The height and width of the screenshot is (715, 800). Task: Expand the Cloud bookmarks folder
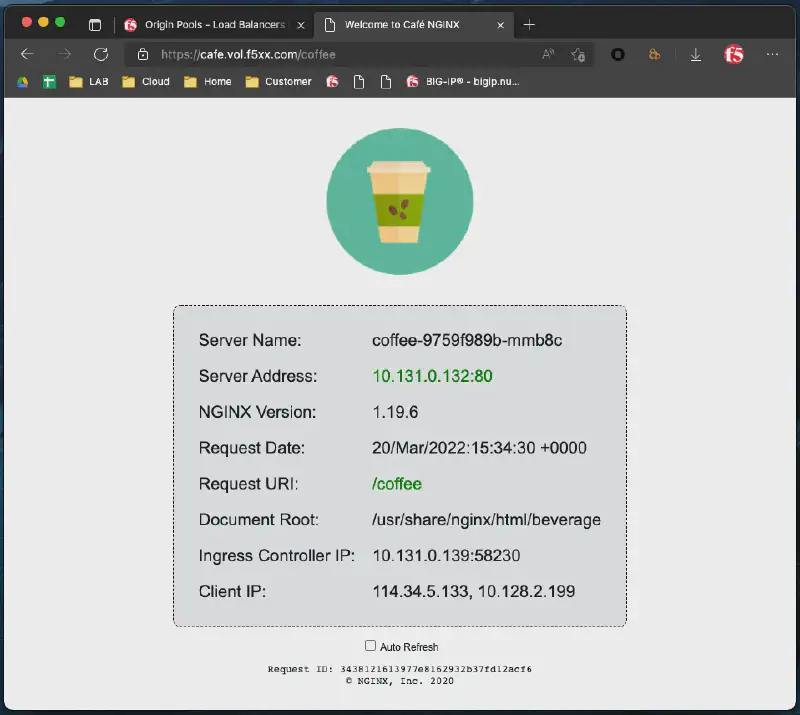[x=145, y=82]
